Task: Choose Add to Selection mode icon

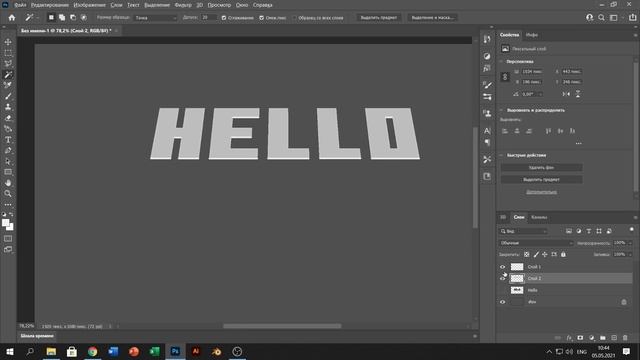Action: click(x=62, y=18)
